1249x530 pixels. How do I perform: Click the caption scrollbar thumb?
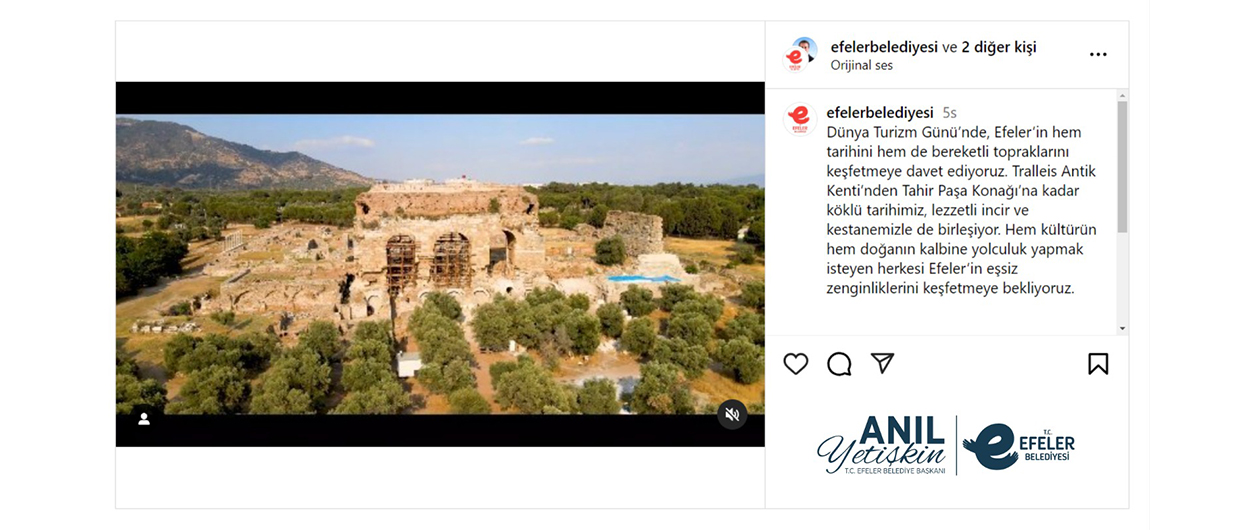[1122, 167]
